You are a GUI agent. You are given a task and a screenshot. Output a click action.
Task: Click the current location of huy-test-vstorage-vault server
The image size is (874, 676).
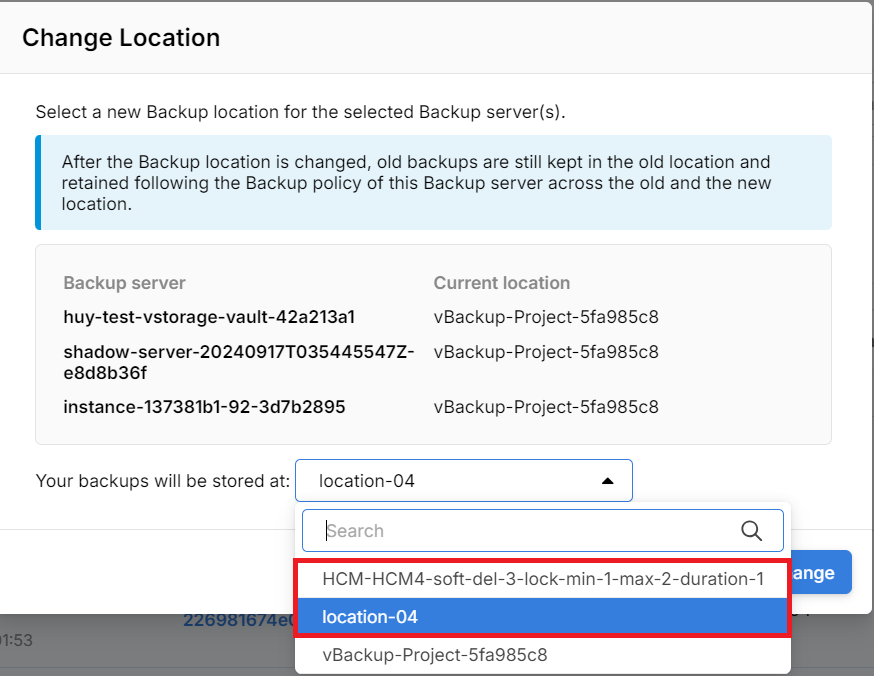click(545, 317)
